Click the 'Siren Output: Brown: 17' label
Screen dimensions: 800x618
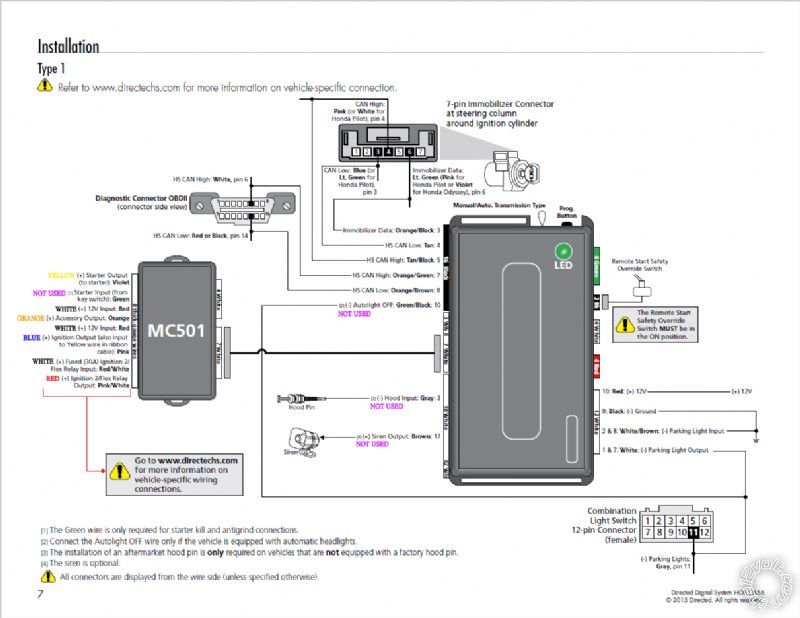pos(398,436)
